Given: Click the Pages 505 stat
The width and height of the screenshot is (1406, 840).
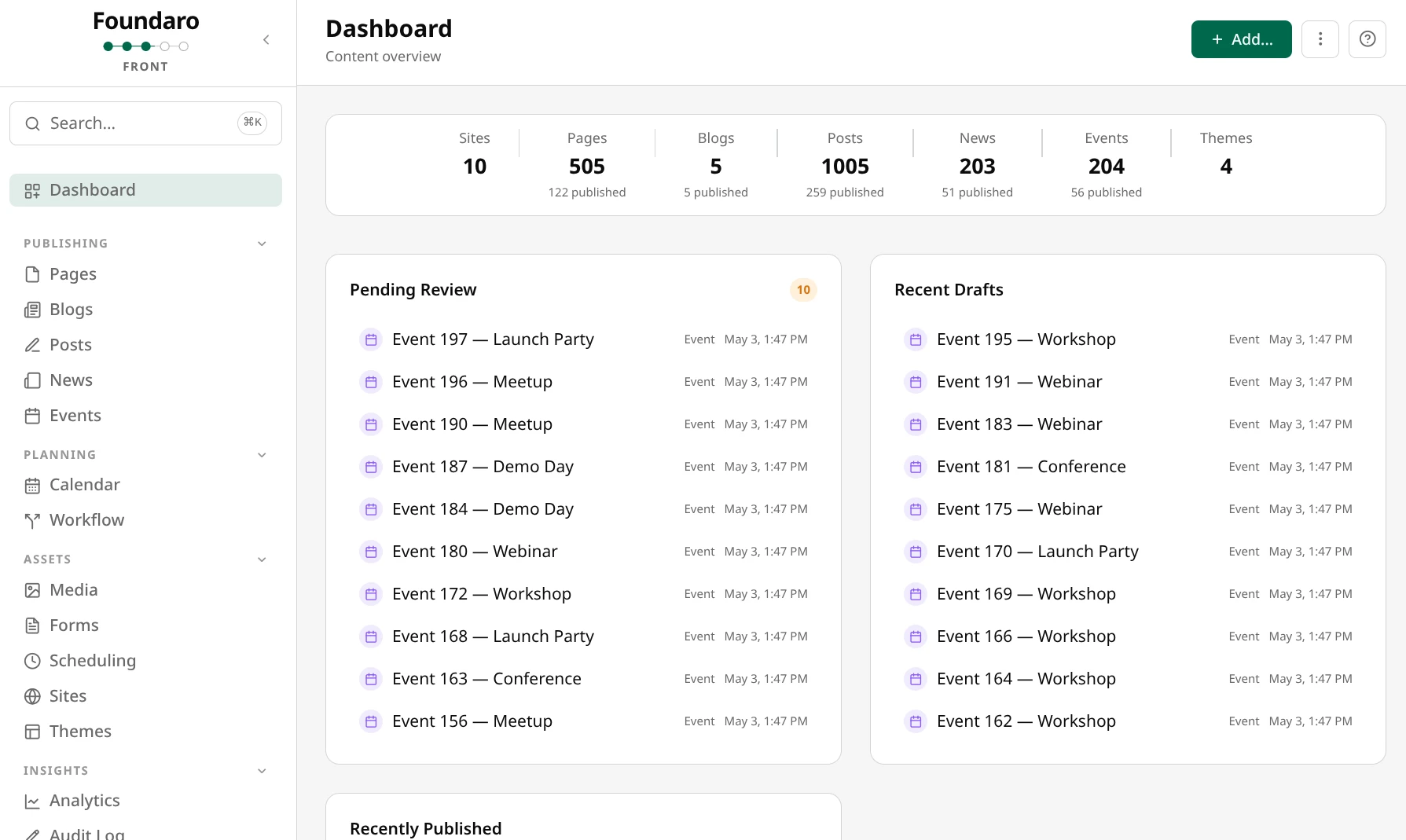Looking at the screenshot, I should coord(587,165).
